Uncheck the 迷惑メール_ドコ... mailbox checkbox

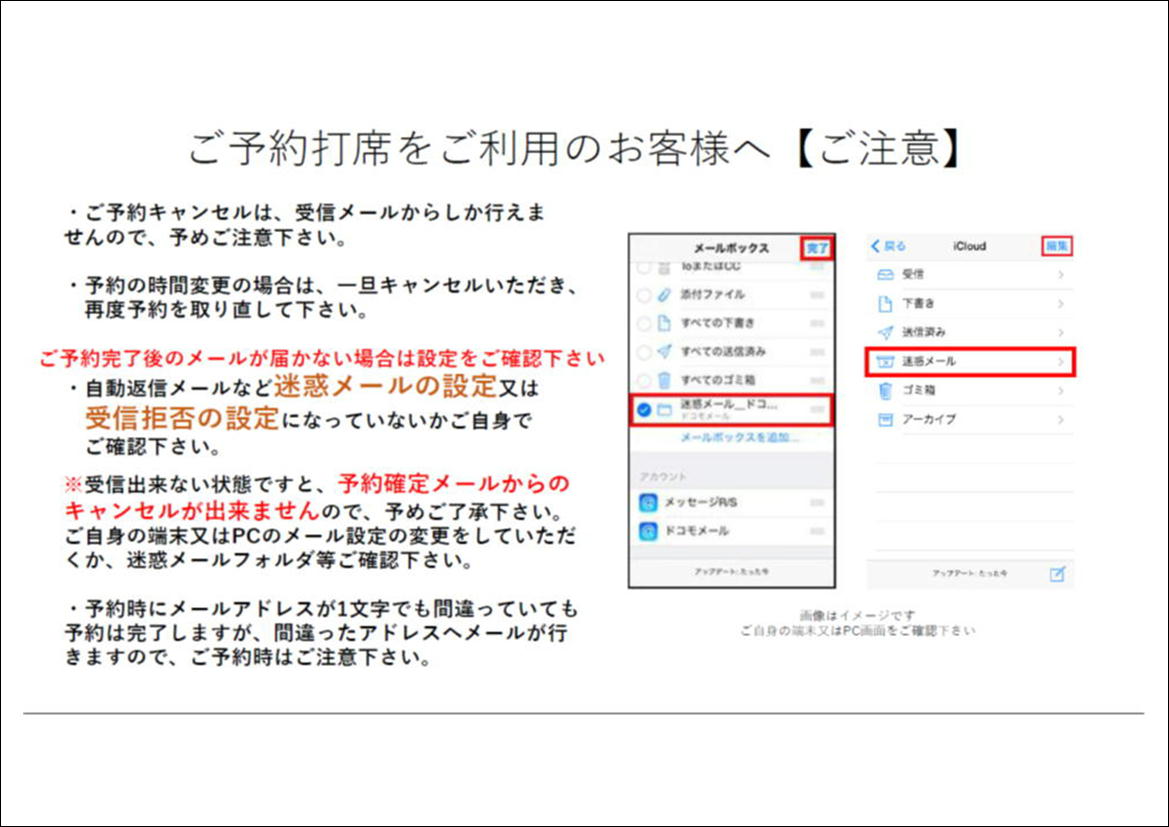coord(644,409)
